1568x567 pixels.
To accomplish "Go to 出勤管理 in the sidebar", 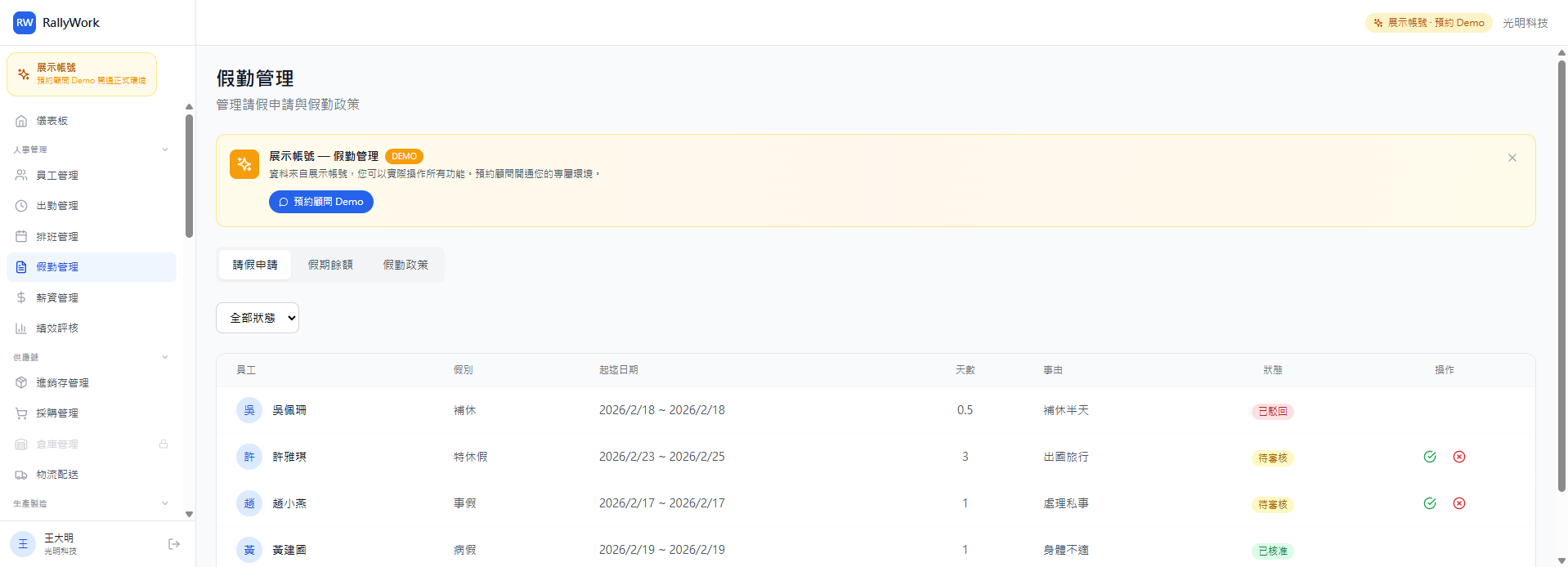I will (57, 206).
